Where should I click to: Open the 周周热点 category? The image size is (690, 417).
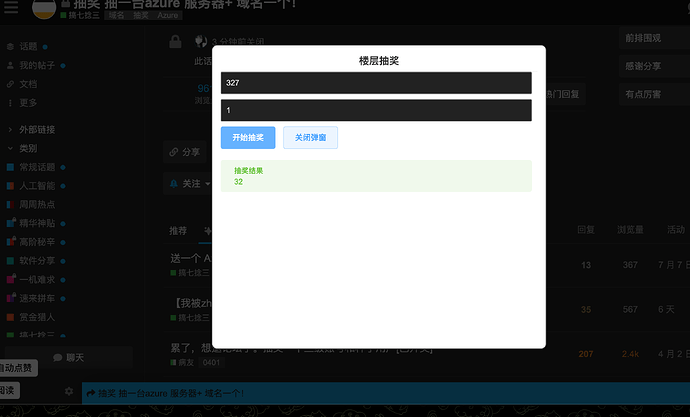(37, 205)
